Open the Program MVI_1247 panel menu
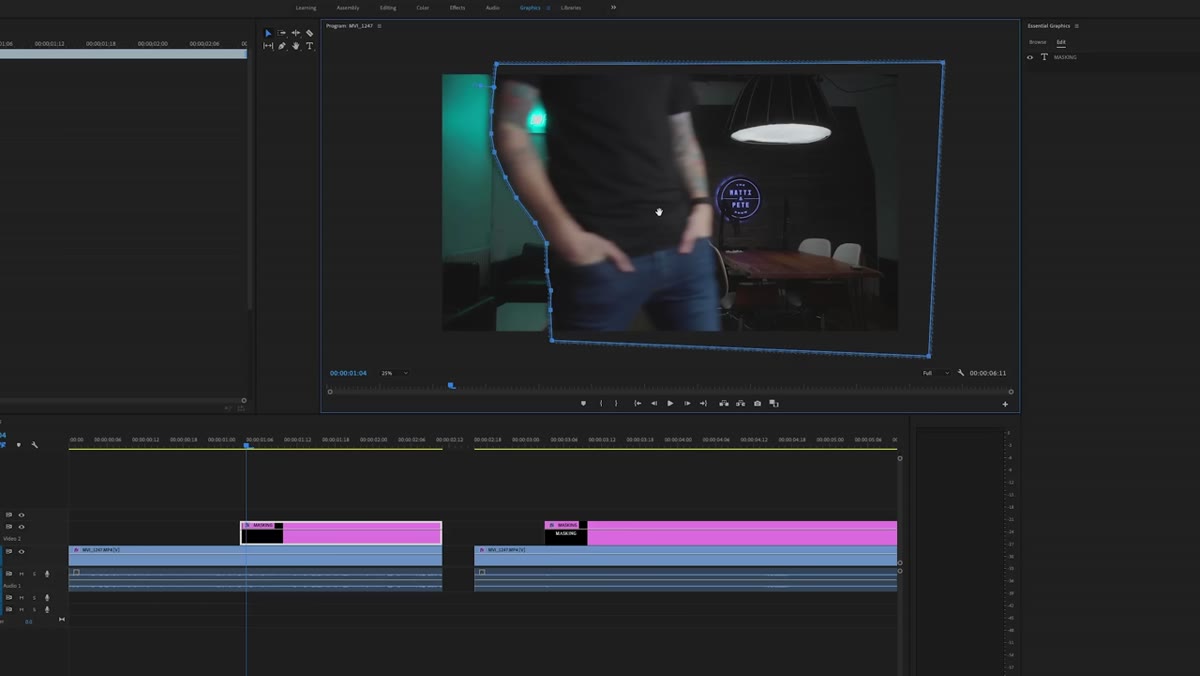This screenshot has height=676, width=1200. (x=380, y=25)
